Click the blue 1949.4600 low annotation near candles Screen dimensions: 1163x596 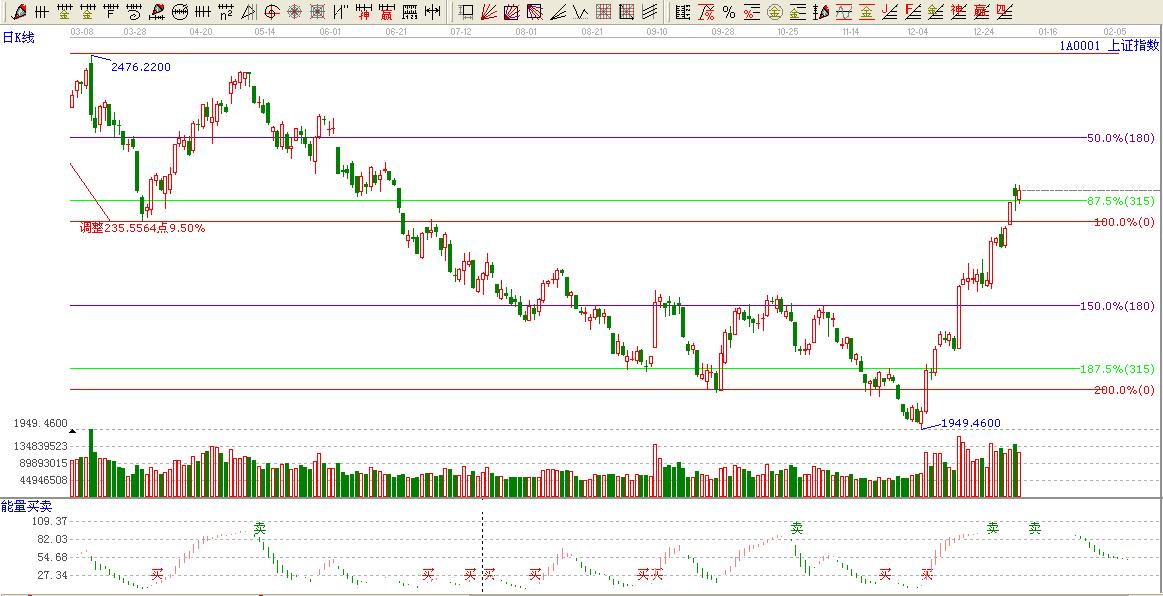click(970, 423)
